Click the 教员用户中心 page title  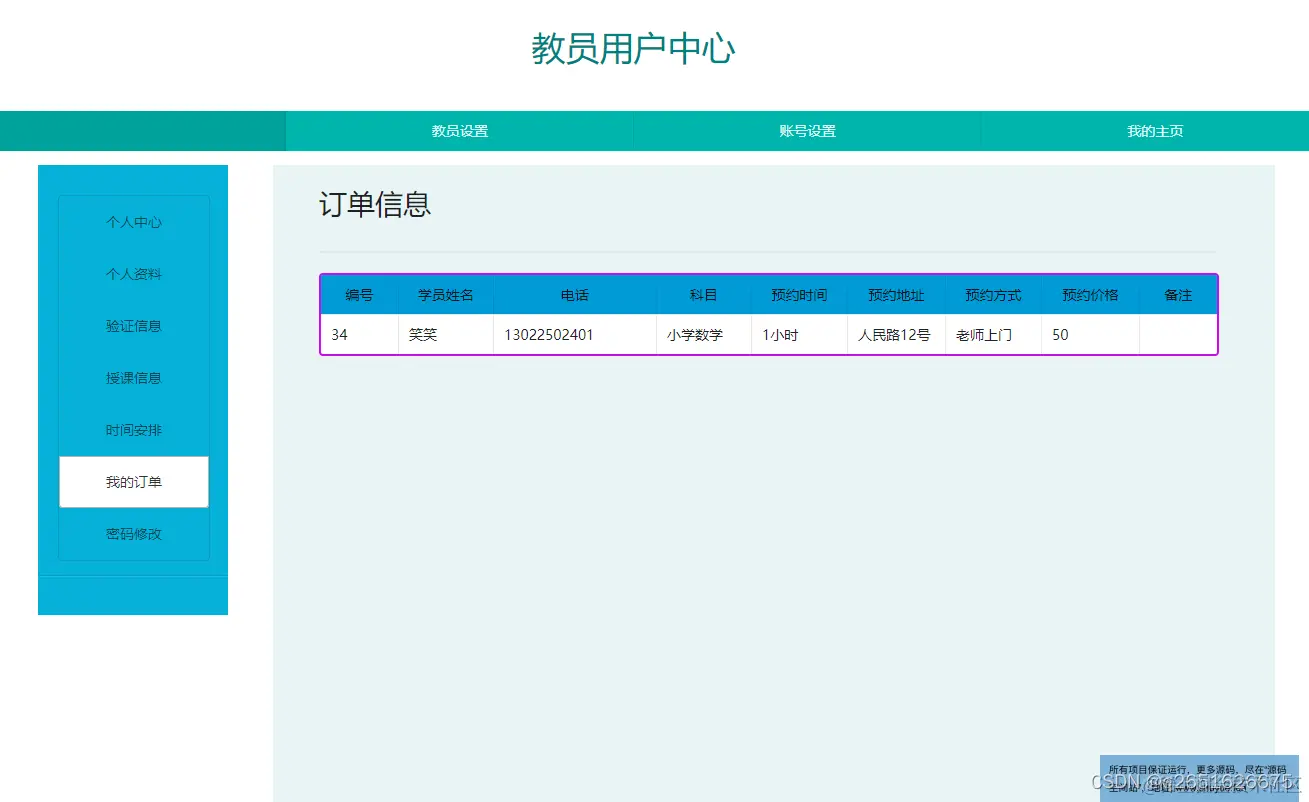point(632,48)
